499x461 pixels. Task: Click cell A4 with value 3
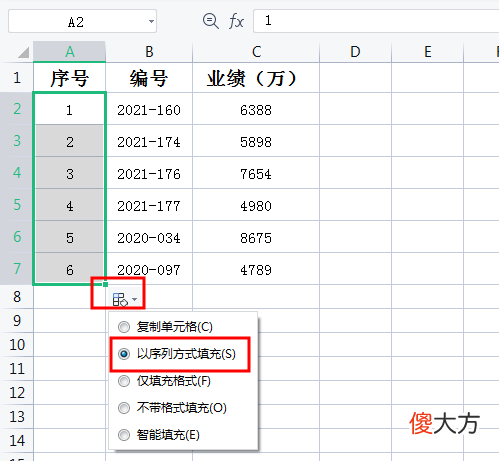tap(70, 174)
